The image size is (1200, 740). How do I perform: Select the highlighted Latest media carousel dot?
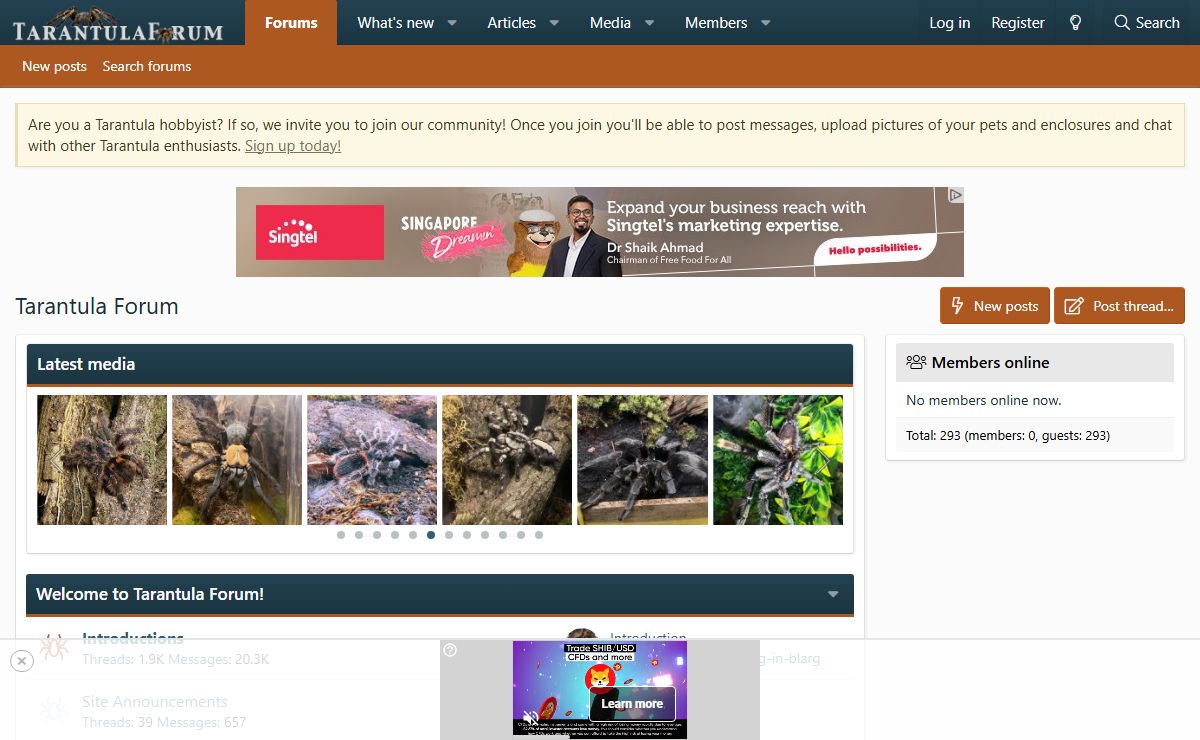[431, 535]
